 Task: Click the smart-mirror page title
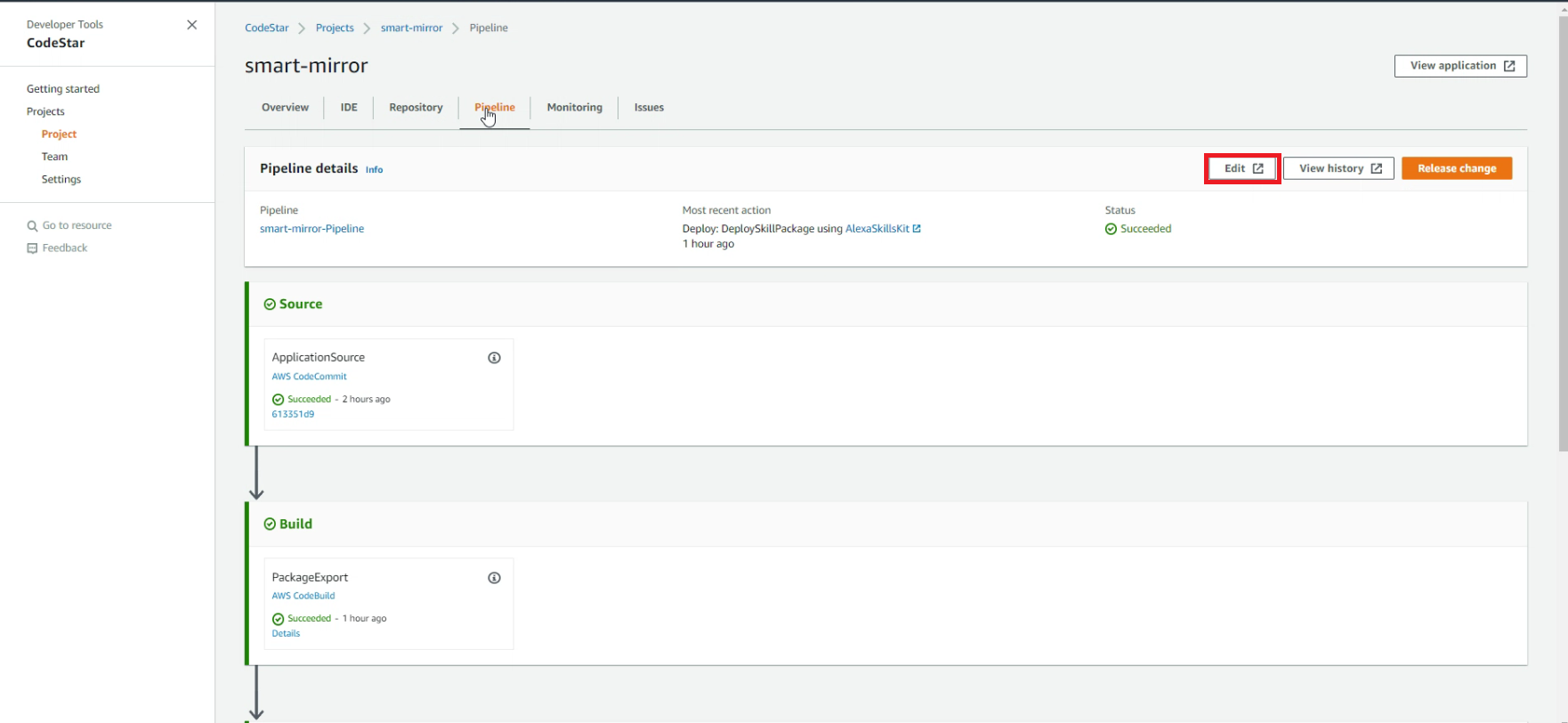[x=306, y=66]
